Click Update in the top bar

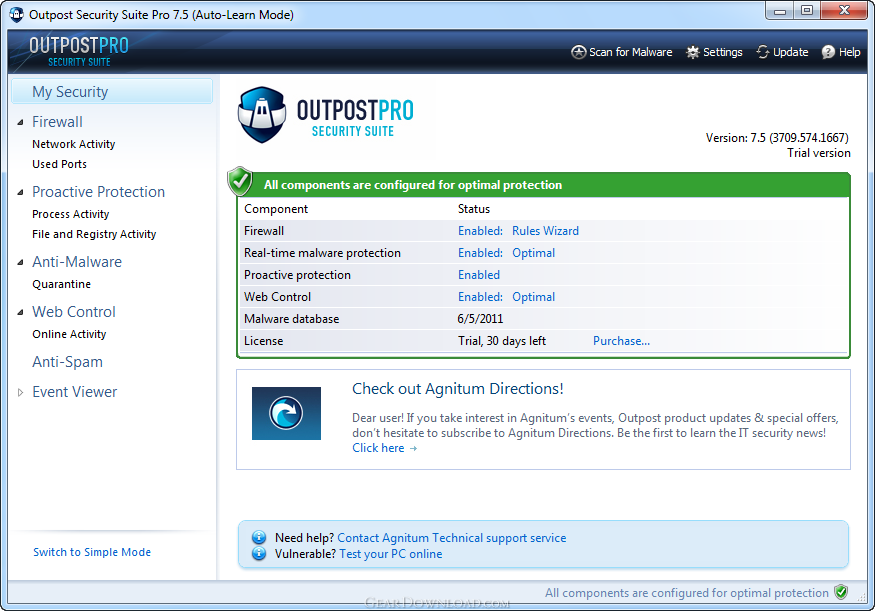pyautogui.click(x=791, y=52)
